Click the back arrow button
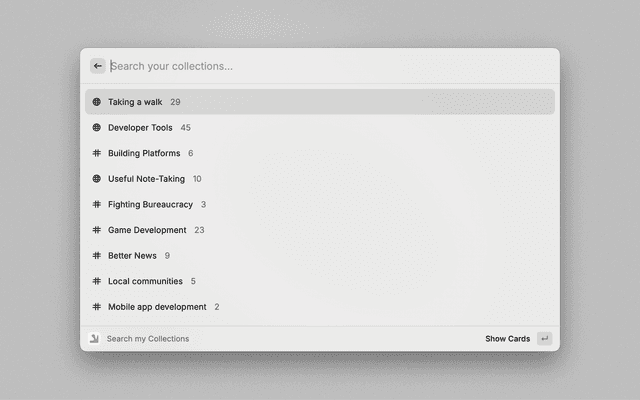The height and width of the screenshot is (400, 640). click(97, 66)
